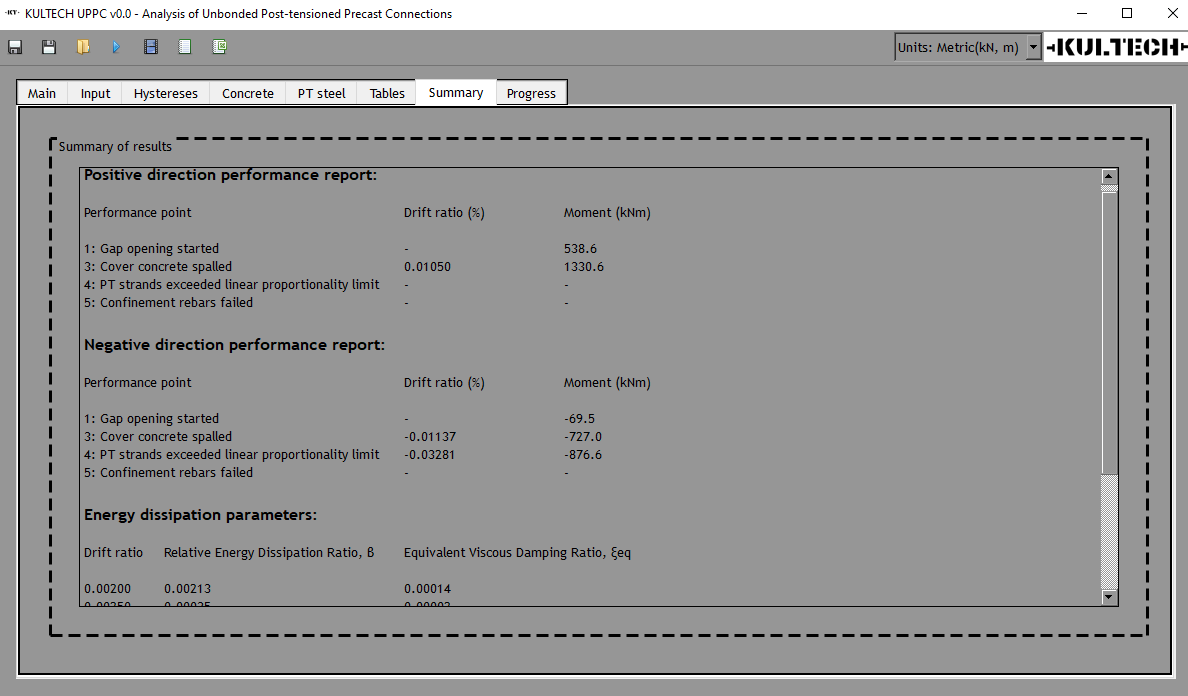The width and height of the screenshot is (1188, 696).
Task: Click the summary scrollbar down arrow
Action: pos(1109,597)
